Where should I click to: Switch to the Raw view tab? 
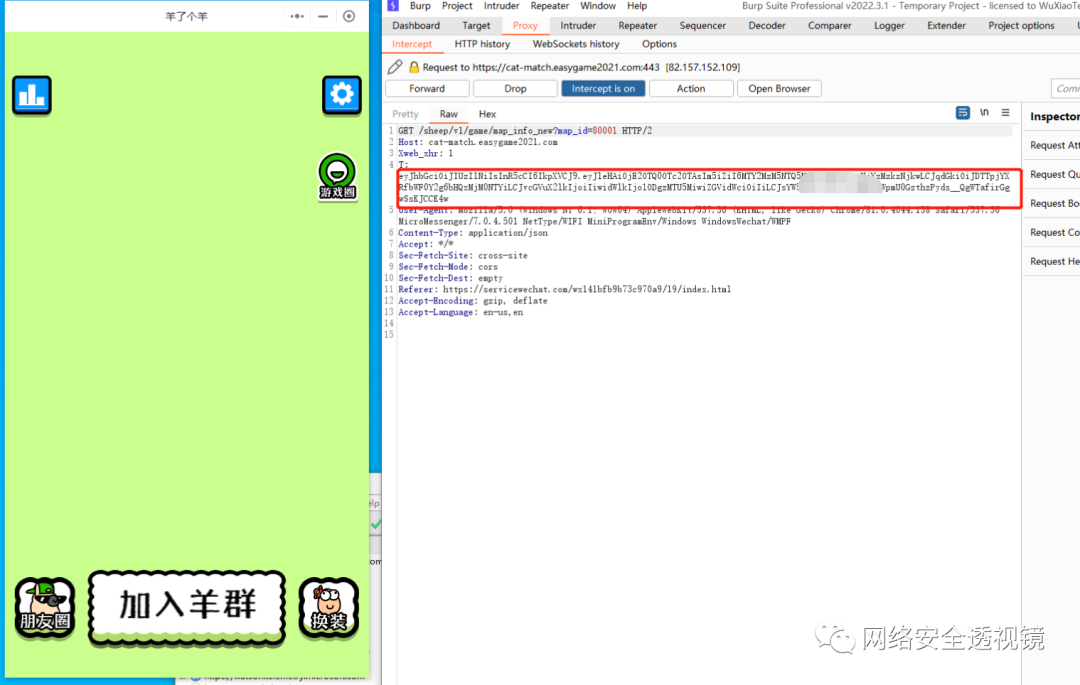pos(448,114)
